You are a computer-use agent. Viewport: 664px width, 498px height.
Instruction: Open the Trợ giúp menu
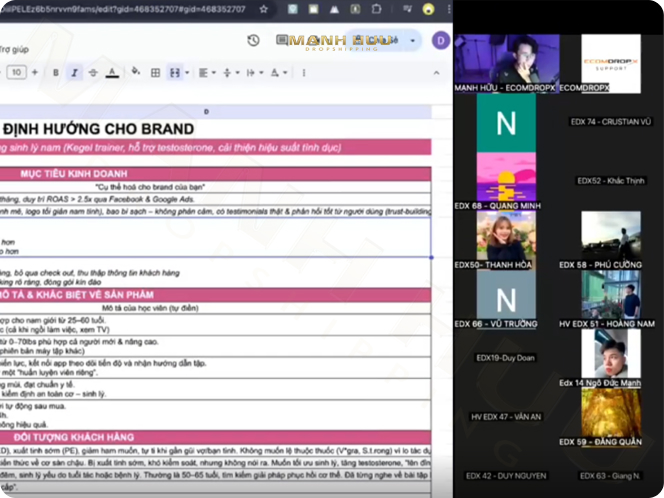(x=12, y=47)
